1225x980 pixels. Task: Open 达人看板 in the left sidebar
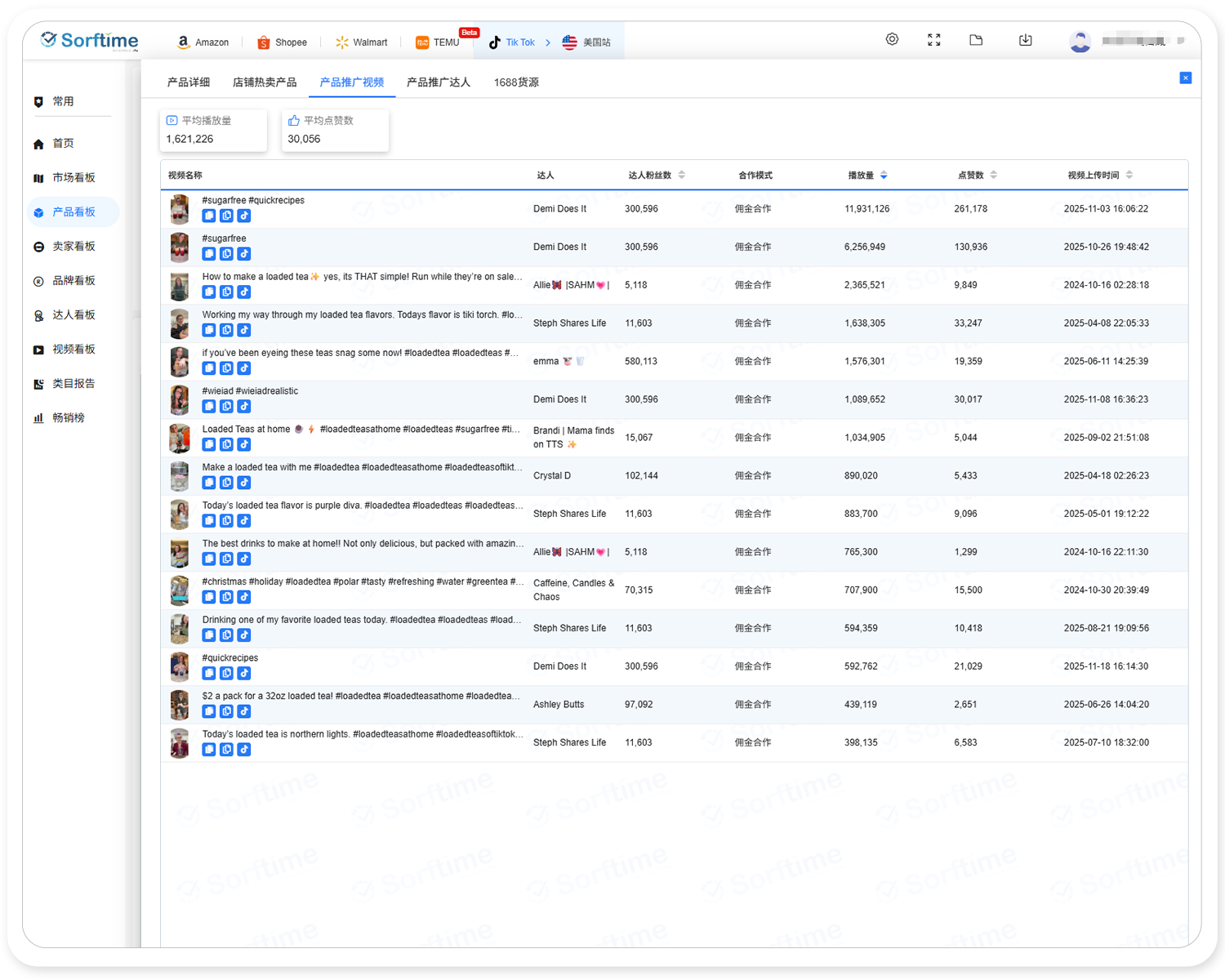[x=73, y=315]
